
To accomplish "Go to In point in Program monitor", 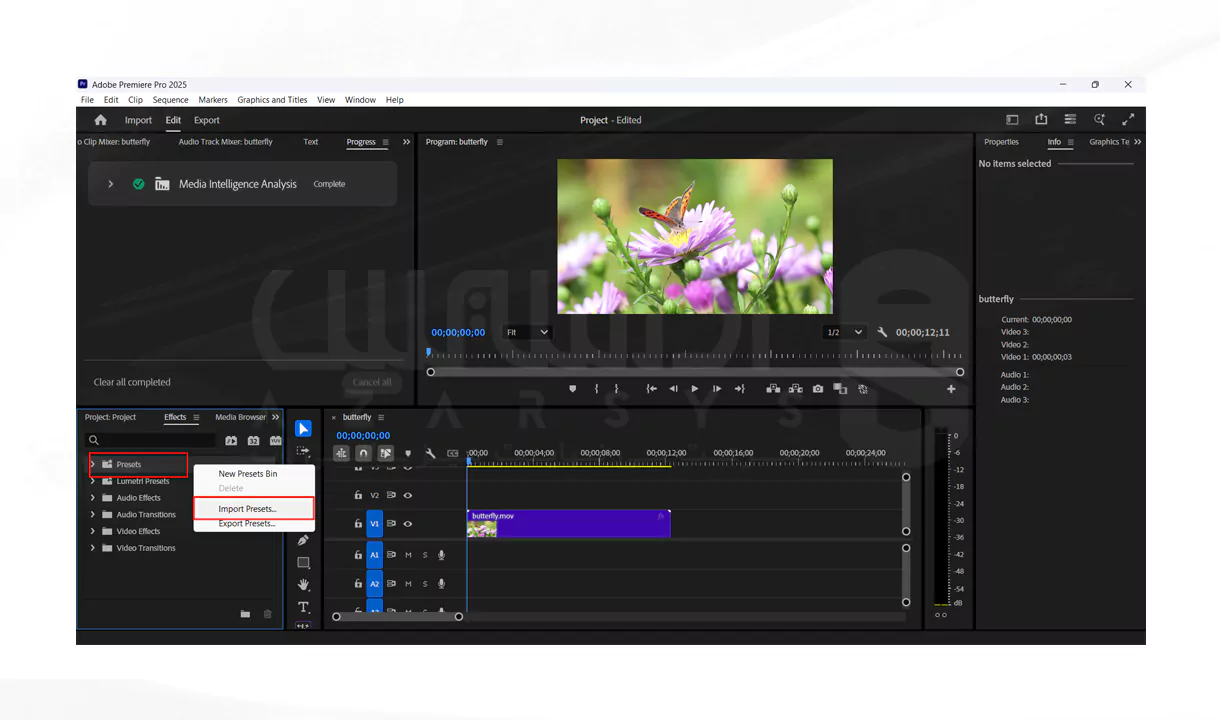I will click(651, 389).
